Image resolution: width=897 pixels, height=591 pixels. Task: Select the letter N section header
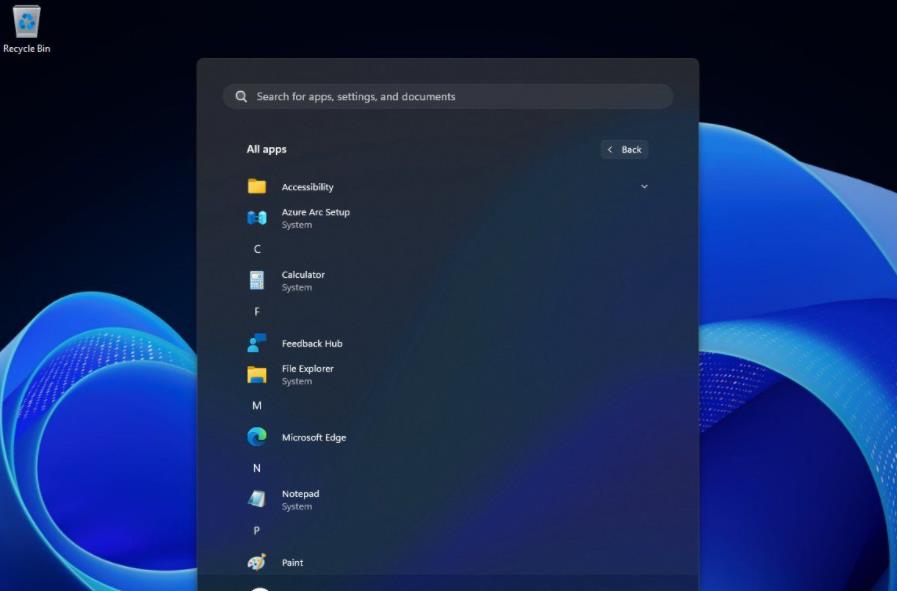coord(257,468)
